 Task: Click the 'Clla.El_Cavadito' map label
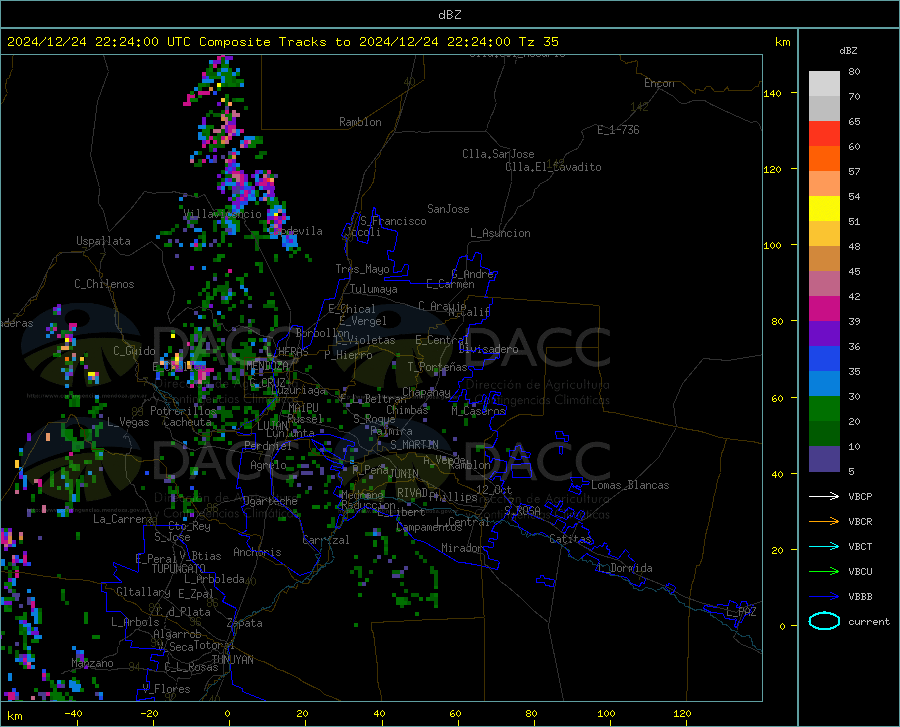[553, 167]
